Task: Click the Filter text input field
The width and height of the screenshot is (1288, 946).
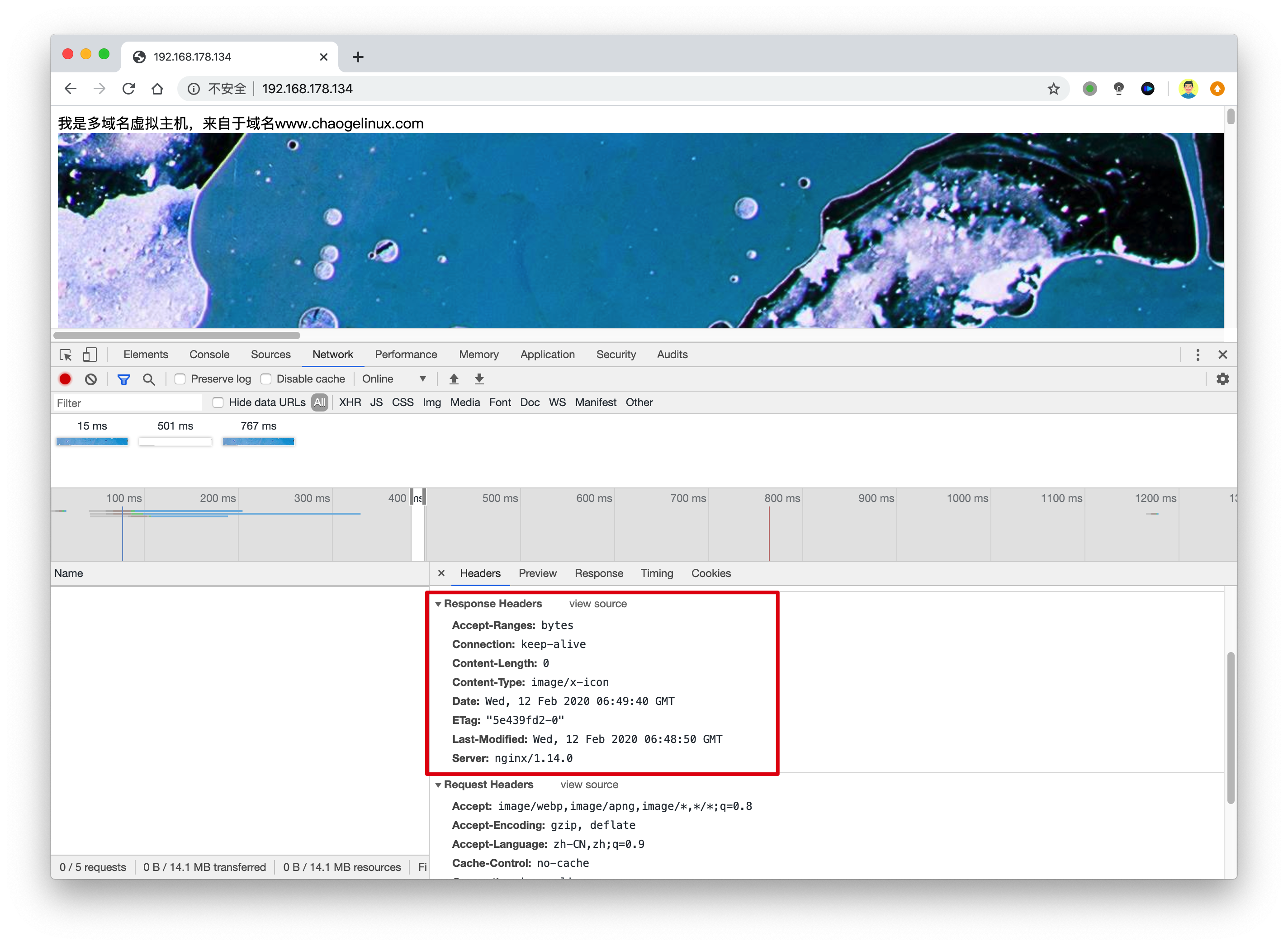Action: tap(128, 403)
